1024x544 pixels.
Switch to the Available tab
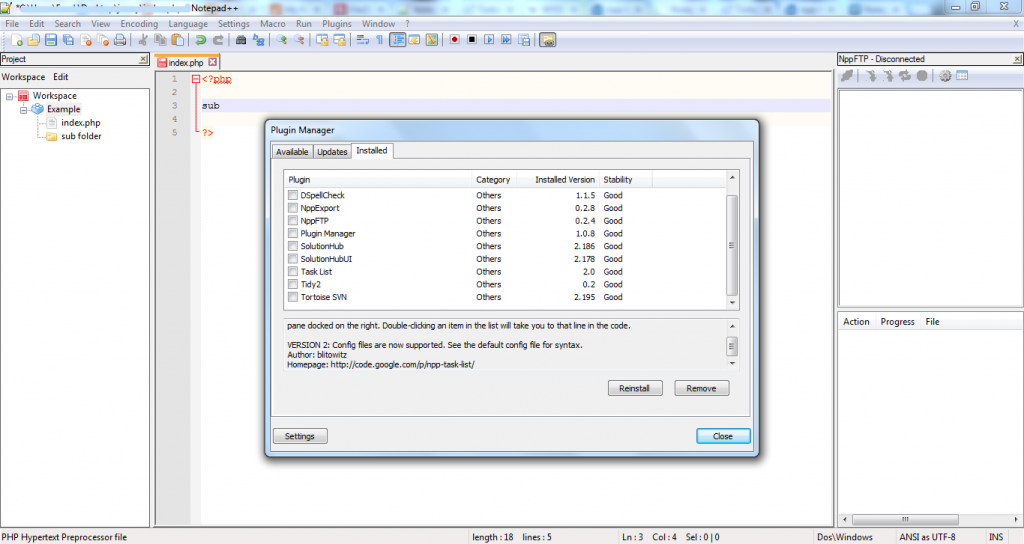click(x=292, y=152)
